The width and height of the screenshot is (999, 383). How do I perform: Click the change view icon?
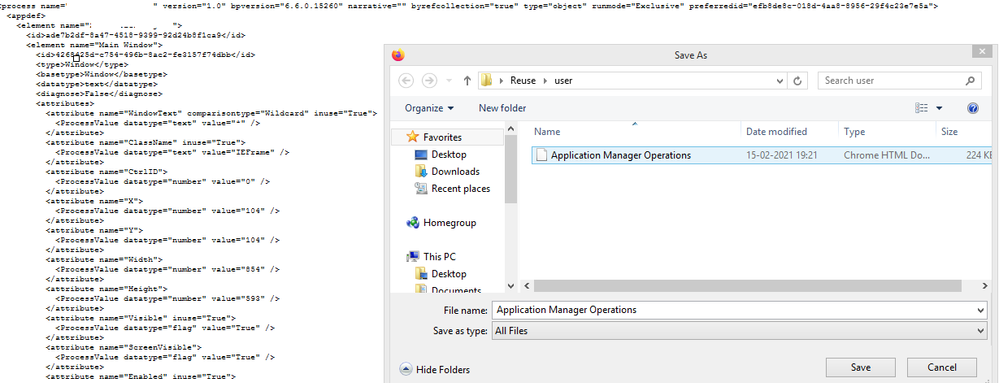coord(921,108)
